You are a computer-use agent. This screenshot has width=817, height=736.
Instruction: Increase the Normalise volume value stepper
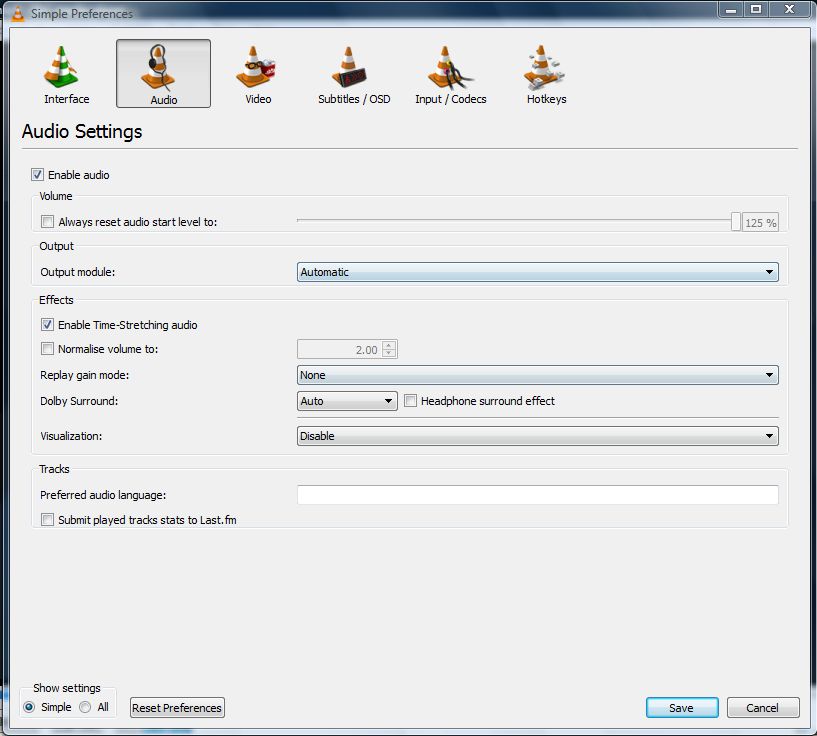click(x=389, y=345)
